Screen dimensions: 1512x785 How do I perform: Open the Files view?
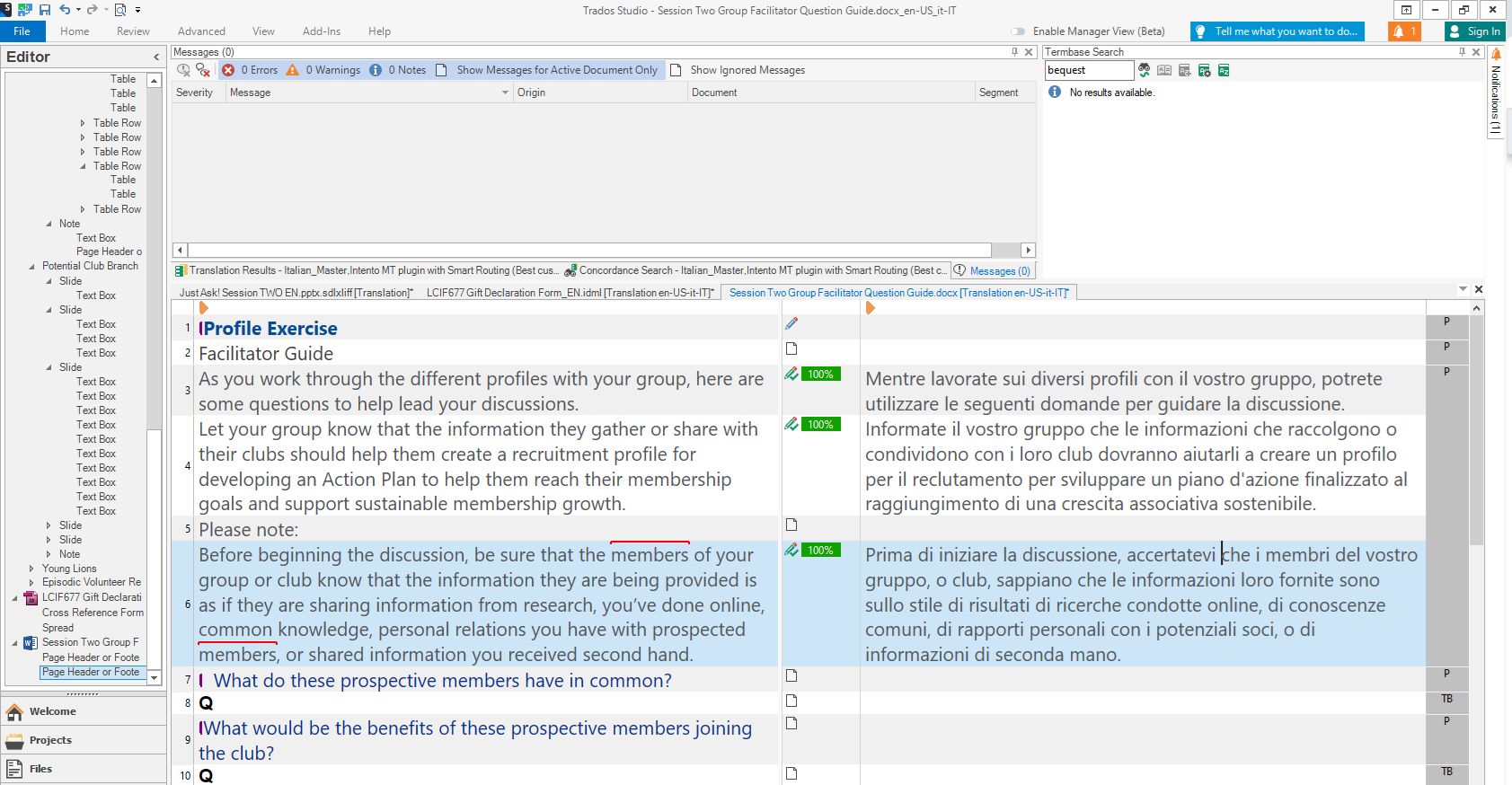tap(84, 769)
